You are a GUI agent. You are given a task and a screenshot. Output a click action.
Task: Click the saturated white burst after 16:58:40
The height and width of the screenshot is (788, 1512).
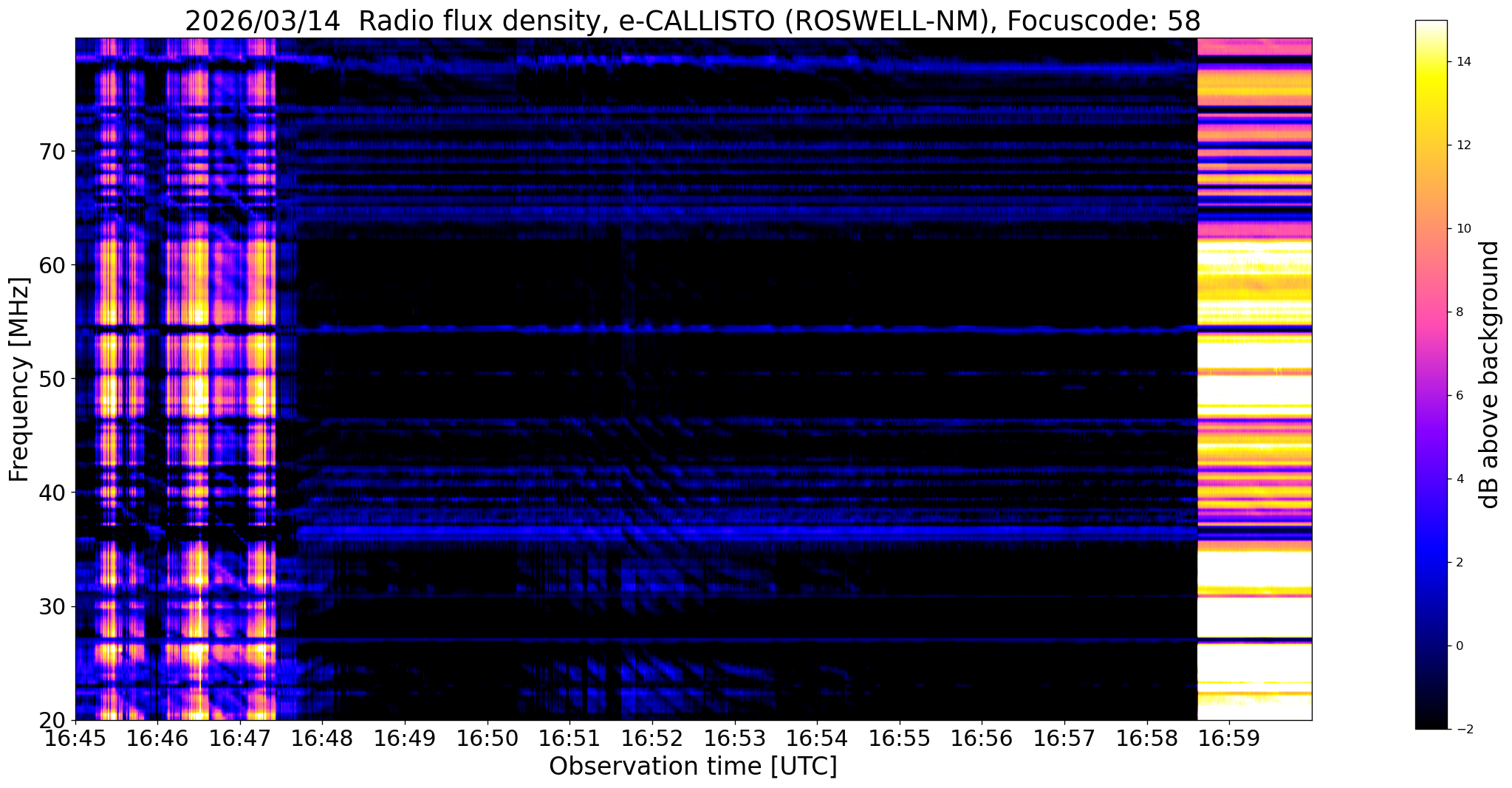(x=1254, y=379)
